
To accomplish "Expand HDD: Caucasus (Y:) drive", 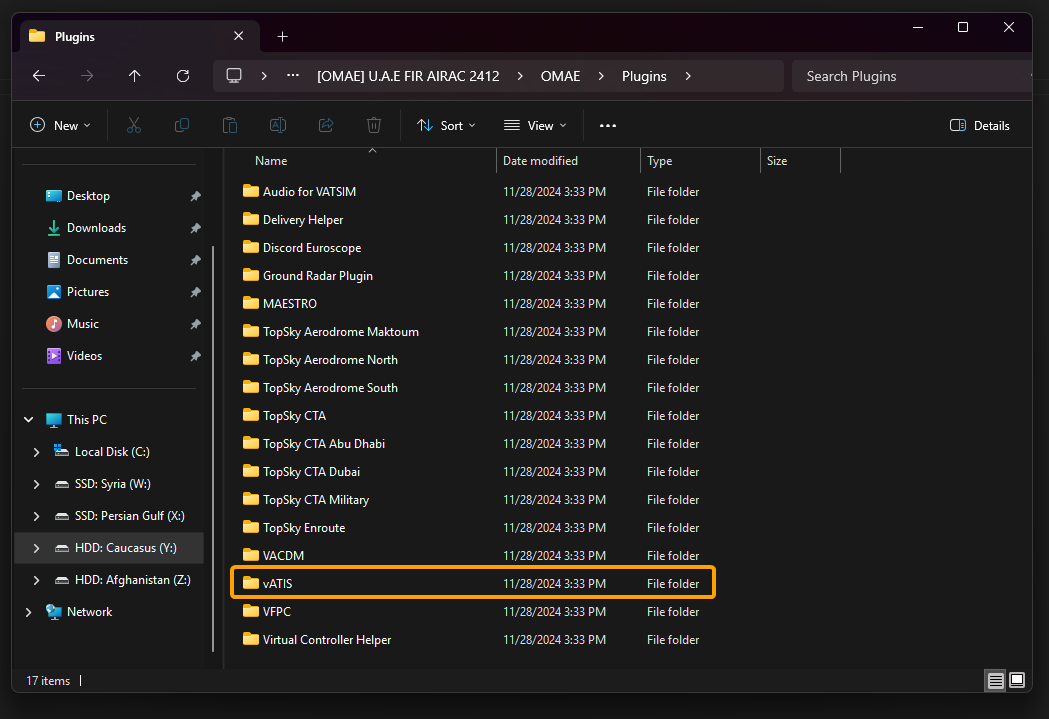I will coord(36,548).
